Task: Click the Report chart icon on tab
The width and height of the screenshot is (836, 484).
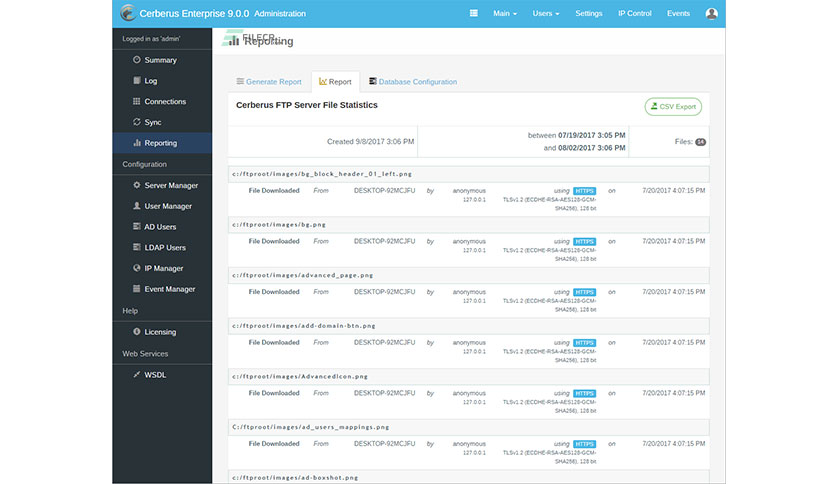Action: pyautogui.click(x=323, y=82)
